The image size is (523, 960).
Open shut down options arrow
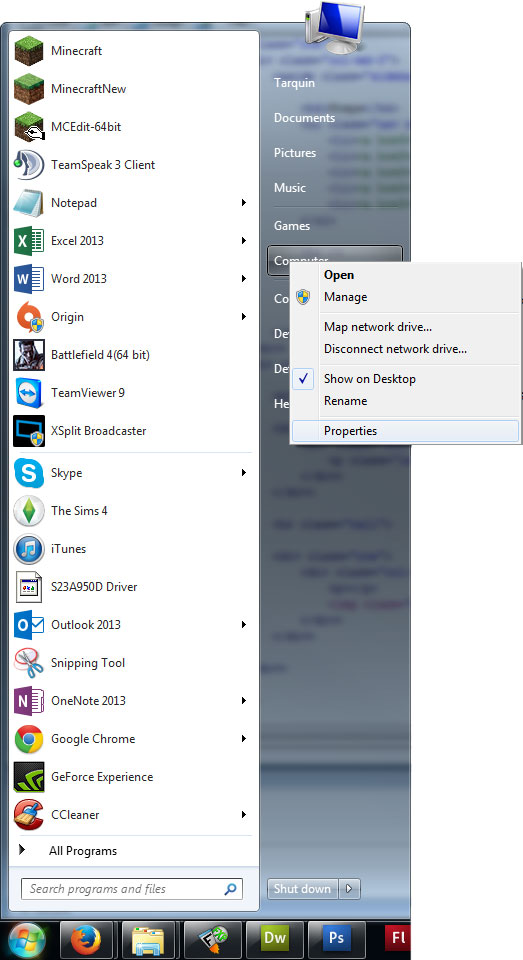[x=349, y=888]
